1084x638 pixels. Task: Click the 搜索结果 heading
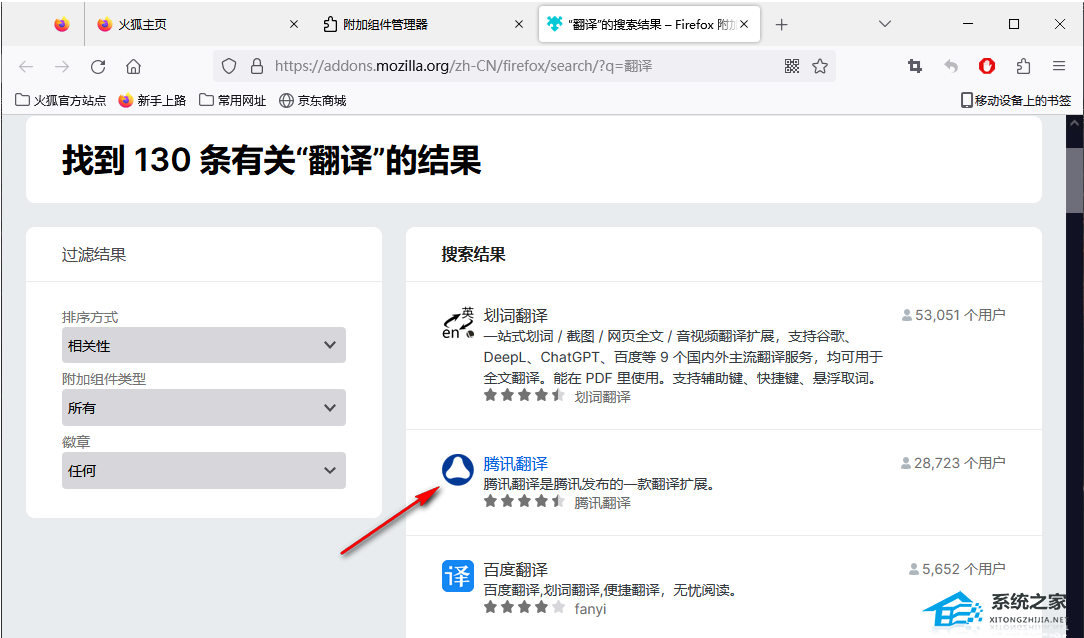474,254
